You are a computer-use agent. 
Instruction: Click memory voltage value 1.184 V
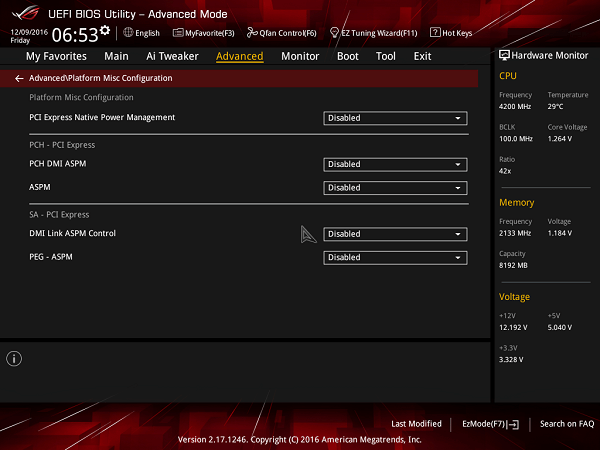559,233
